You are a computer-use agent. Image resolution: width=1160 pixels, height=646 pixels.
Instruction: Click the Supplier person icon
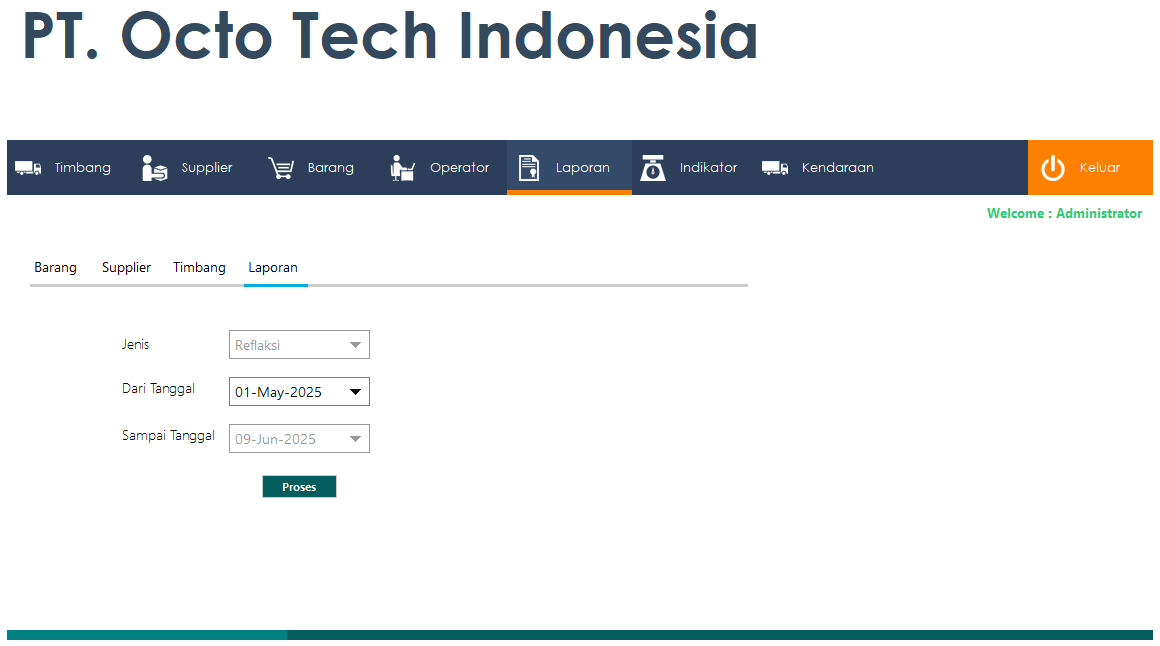(155, 168)
